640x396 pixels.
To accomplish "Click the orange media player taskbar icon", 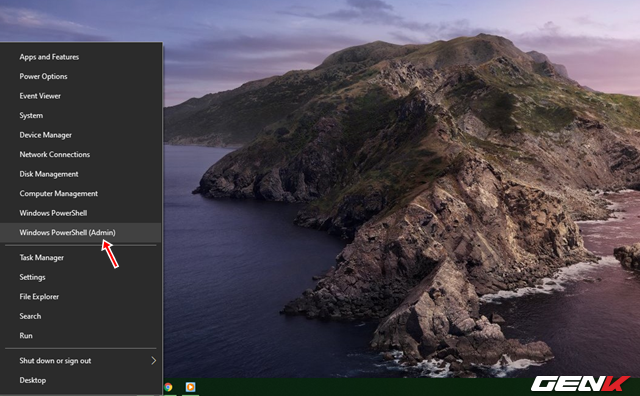I will (190, 387).
